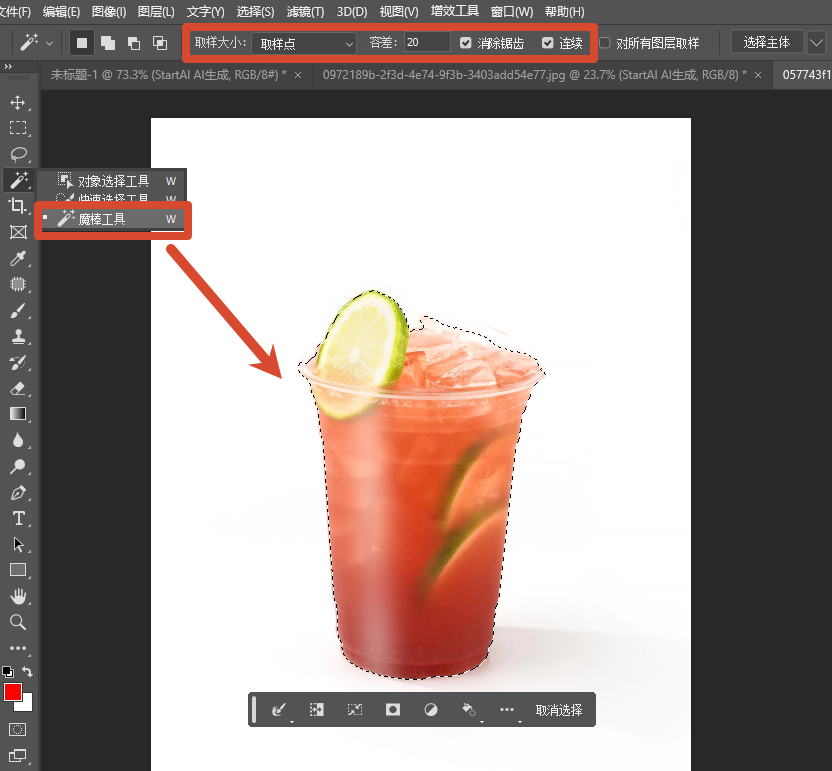Click transform selection icon in contextual bar
Viewport: 832px width, 771px height.
(x=354, y=709)
